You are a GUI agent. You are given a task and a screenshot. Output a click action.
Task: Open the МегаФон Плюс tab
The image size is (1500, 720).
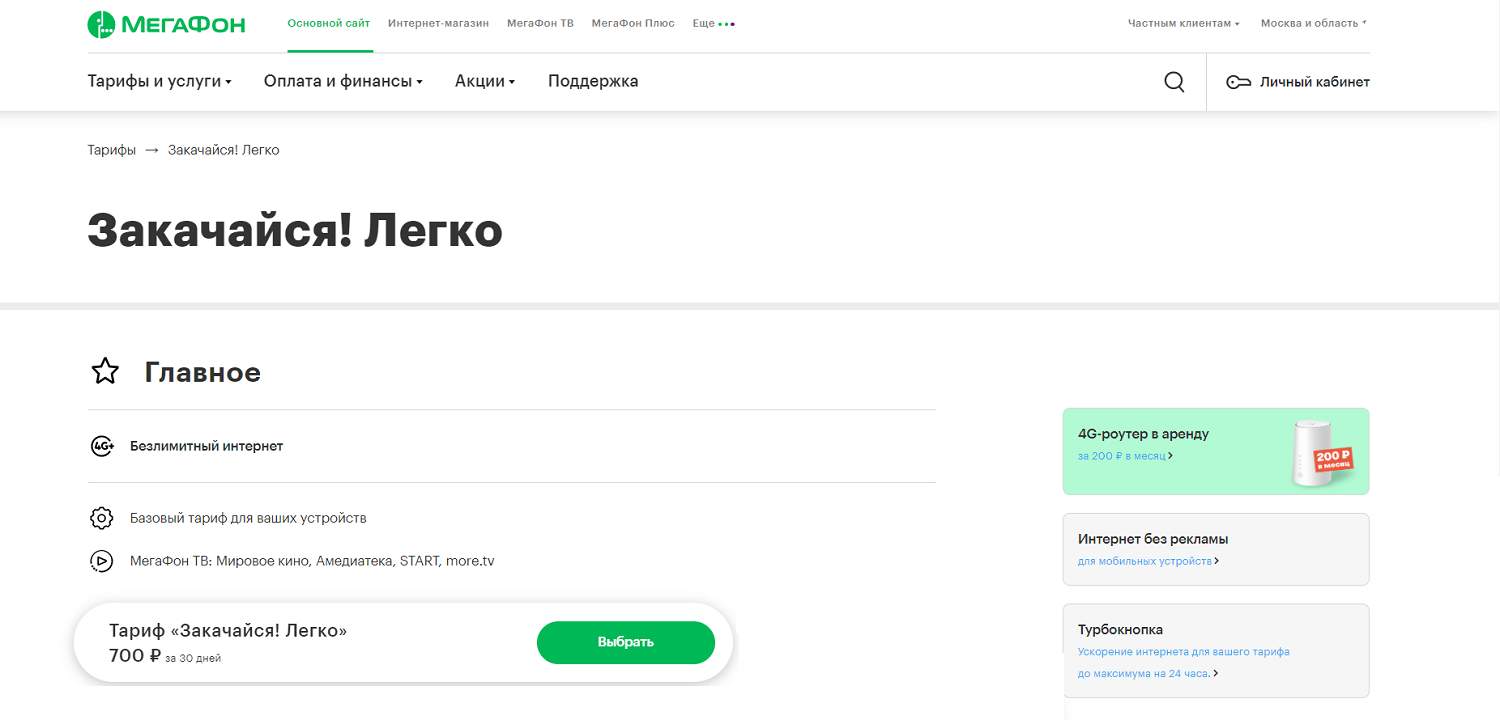(633, 23)
